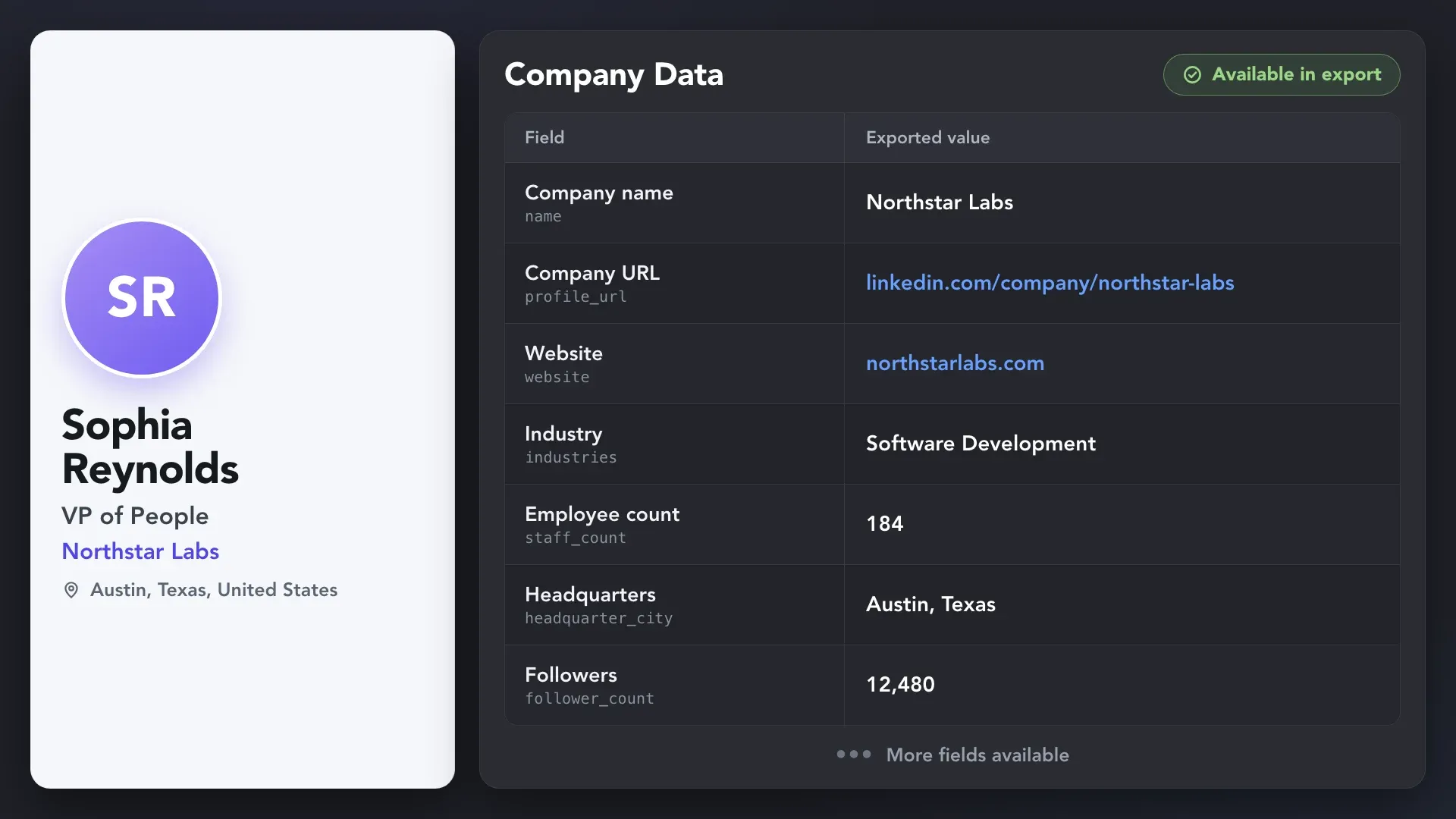Click the 12,480 followers value
Image resolution: width=1456 pixels, height=819 pixels.
point(900,685)
